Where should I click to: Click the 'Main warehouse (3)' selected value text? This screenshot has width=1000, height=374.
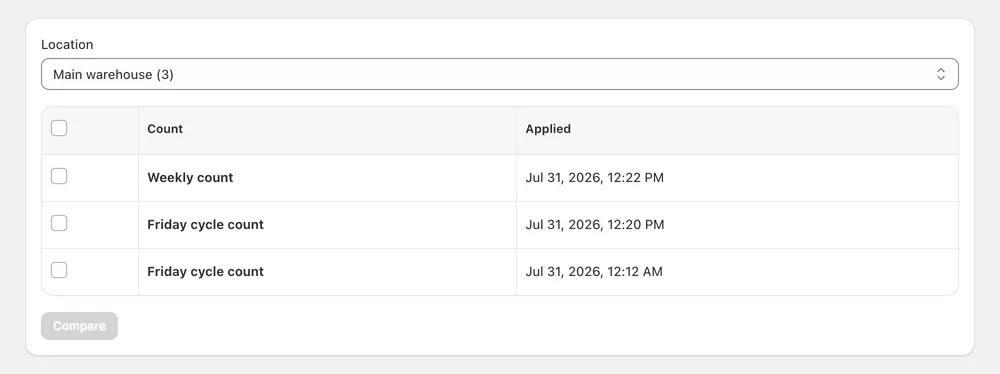[x=114, y=75]
